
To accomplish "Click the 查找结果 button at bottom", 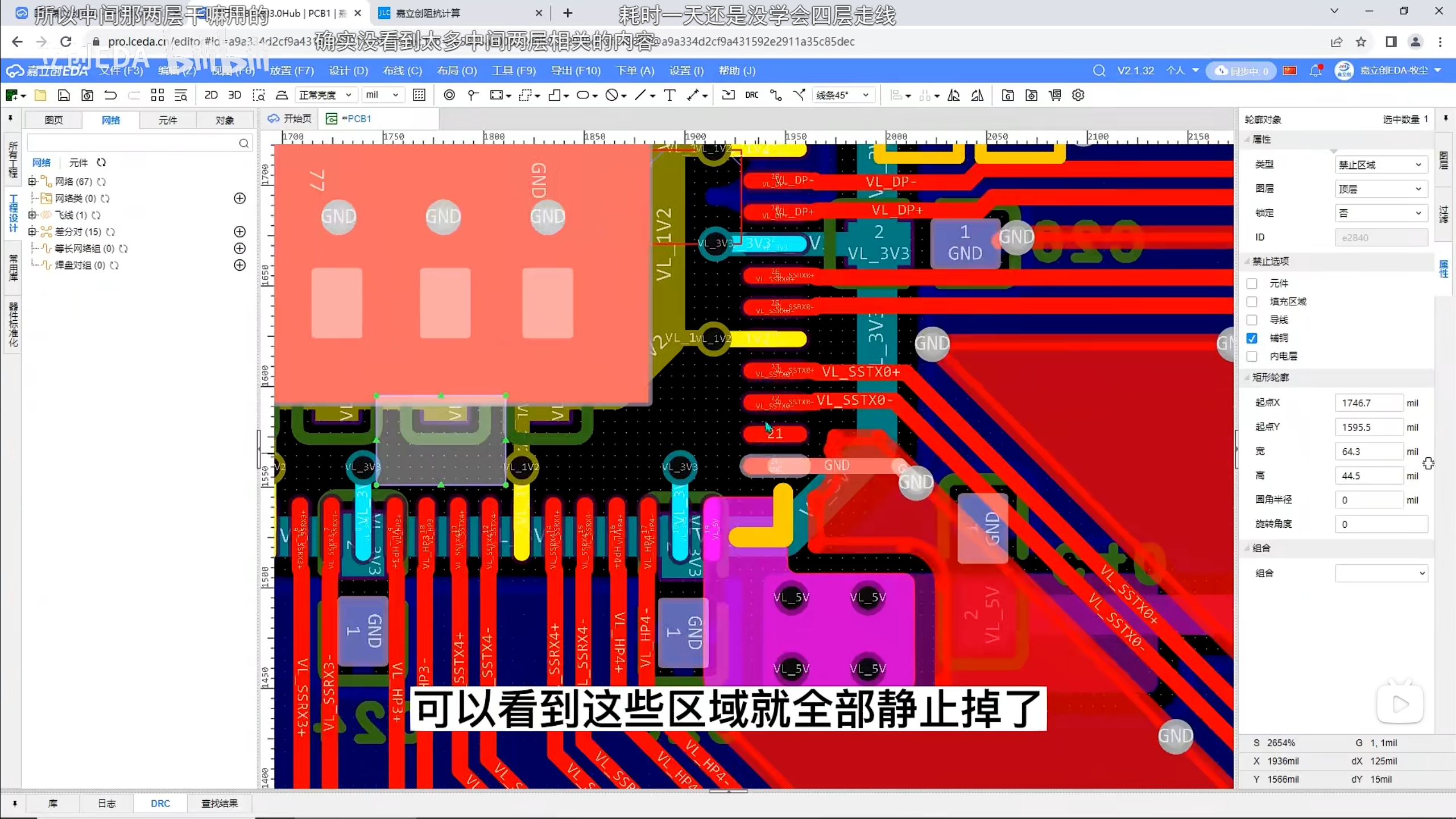I will point(220,803).
